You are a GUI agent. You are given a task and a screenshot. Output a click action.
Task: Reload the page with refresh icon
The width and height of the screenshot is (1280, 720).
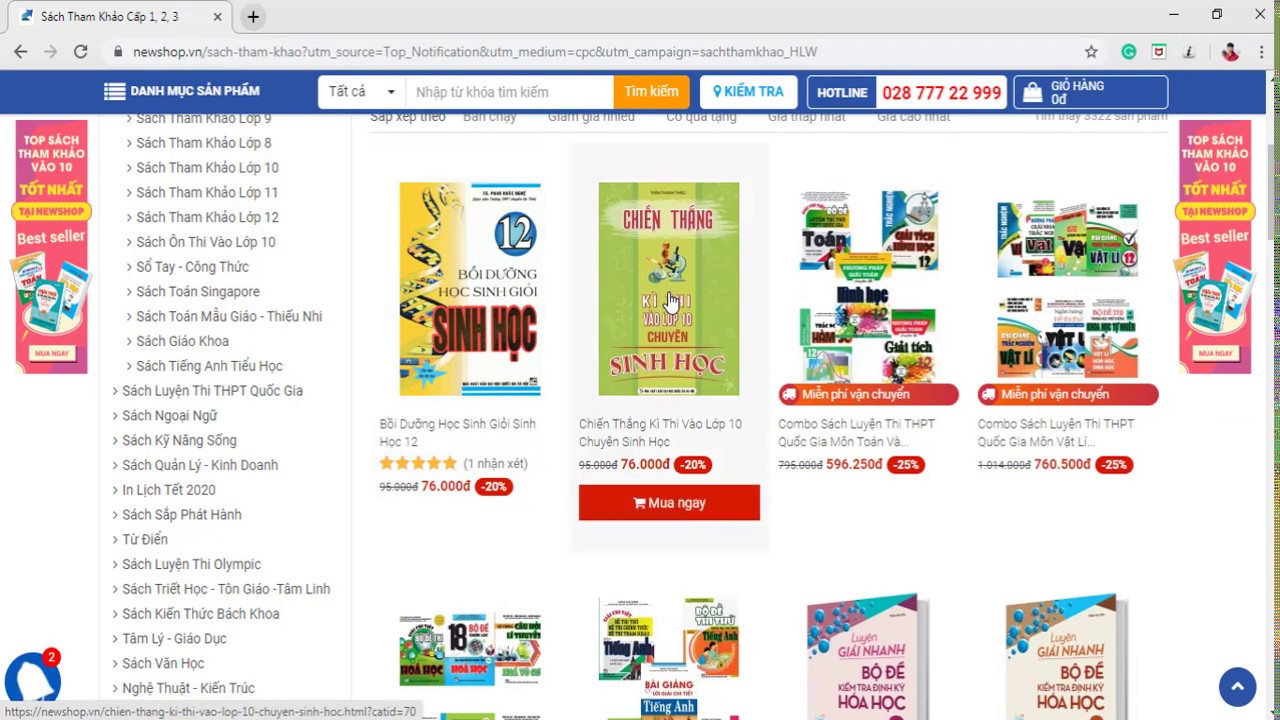[x=80, y=52]
